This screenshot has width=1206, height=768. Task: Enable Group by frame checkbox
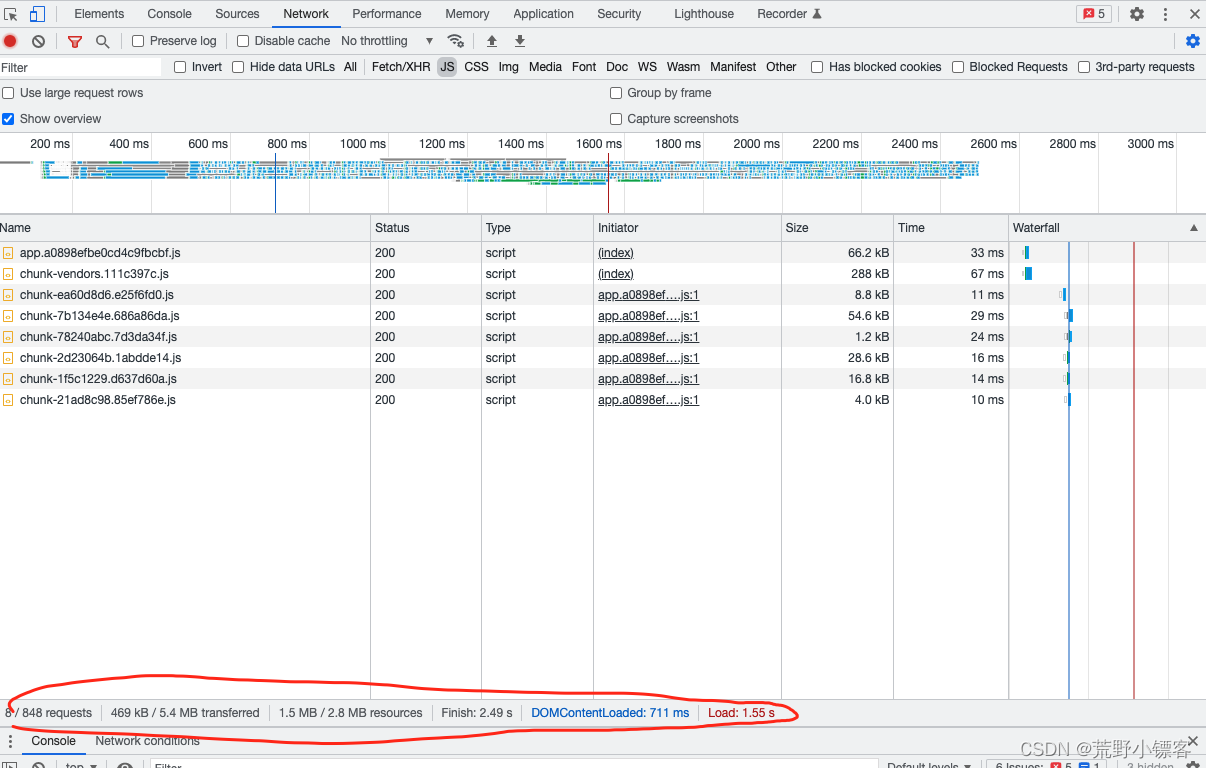coord(616,93)
